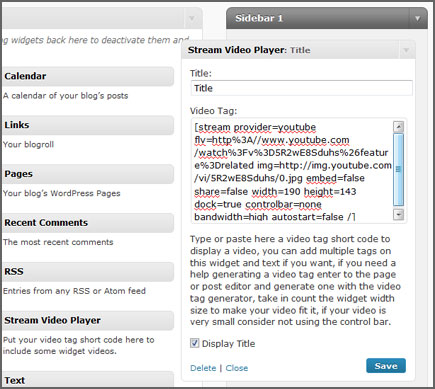
Task: Toggle the Available Widgets panel arrow
Action: click(x=192, y=18)
